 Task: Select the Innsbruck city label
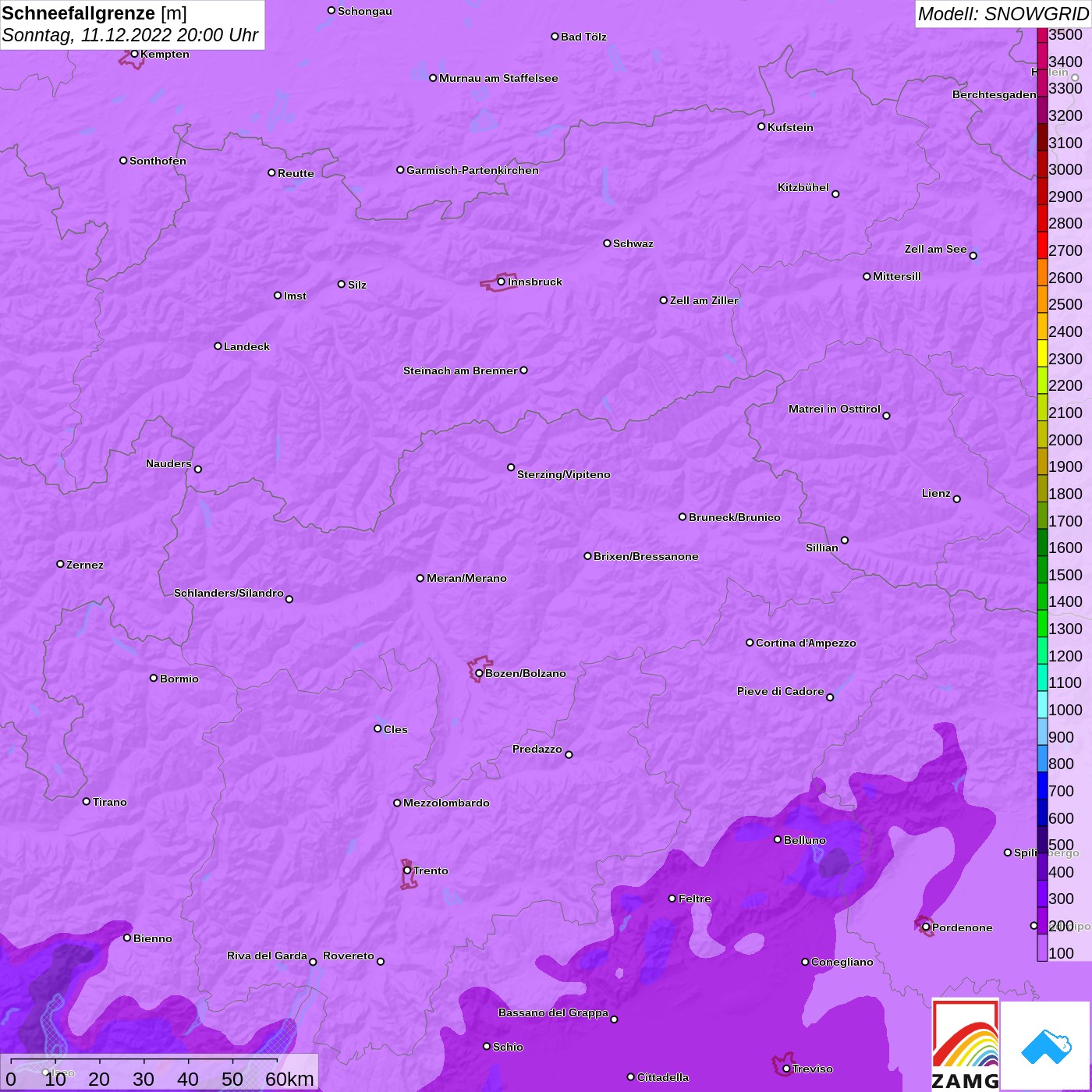click(x=535, y=282)
